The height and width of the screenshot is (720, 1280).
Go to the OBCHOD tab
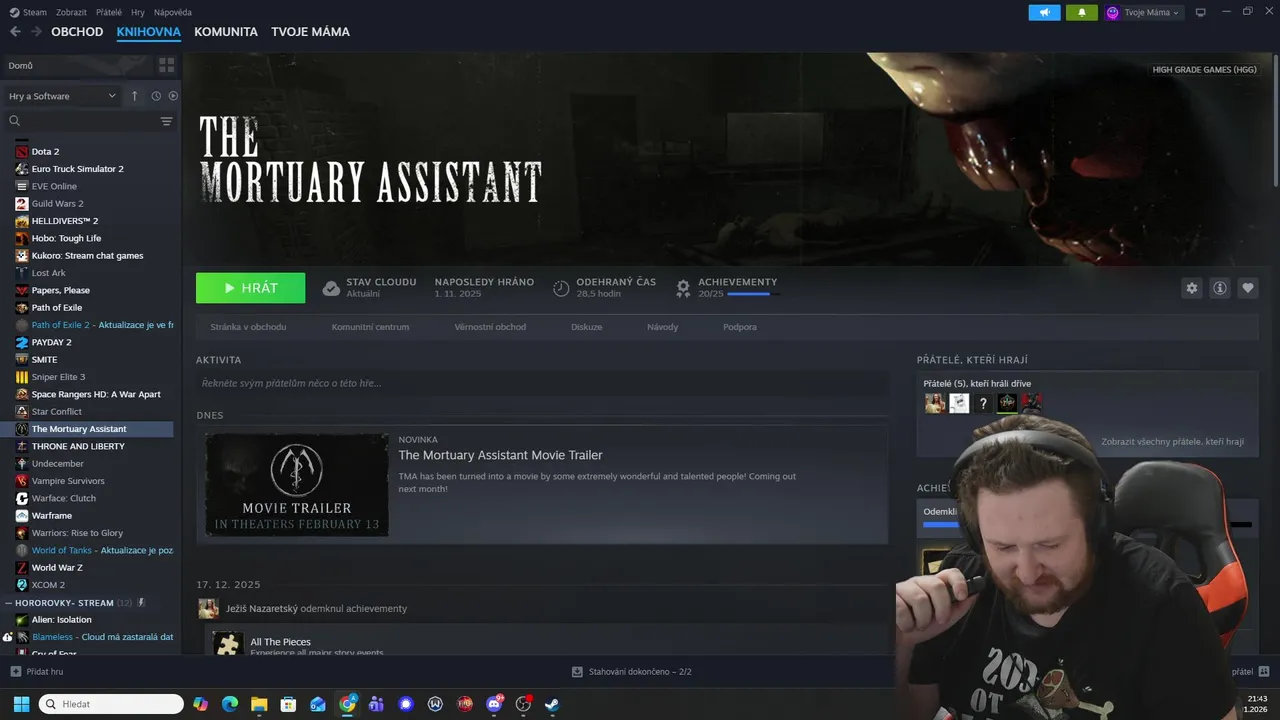click(77, 32)
